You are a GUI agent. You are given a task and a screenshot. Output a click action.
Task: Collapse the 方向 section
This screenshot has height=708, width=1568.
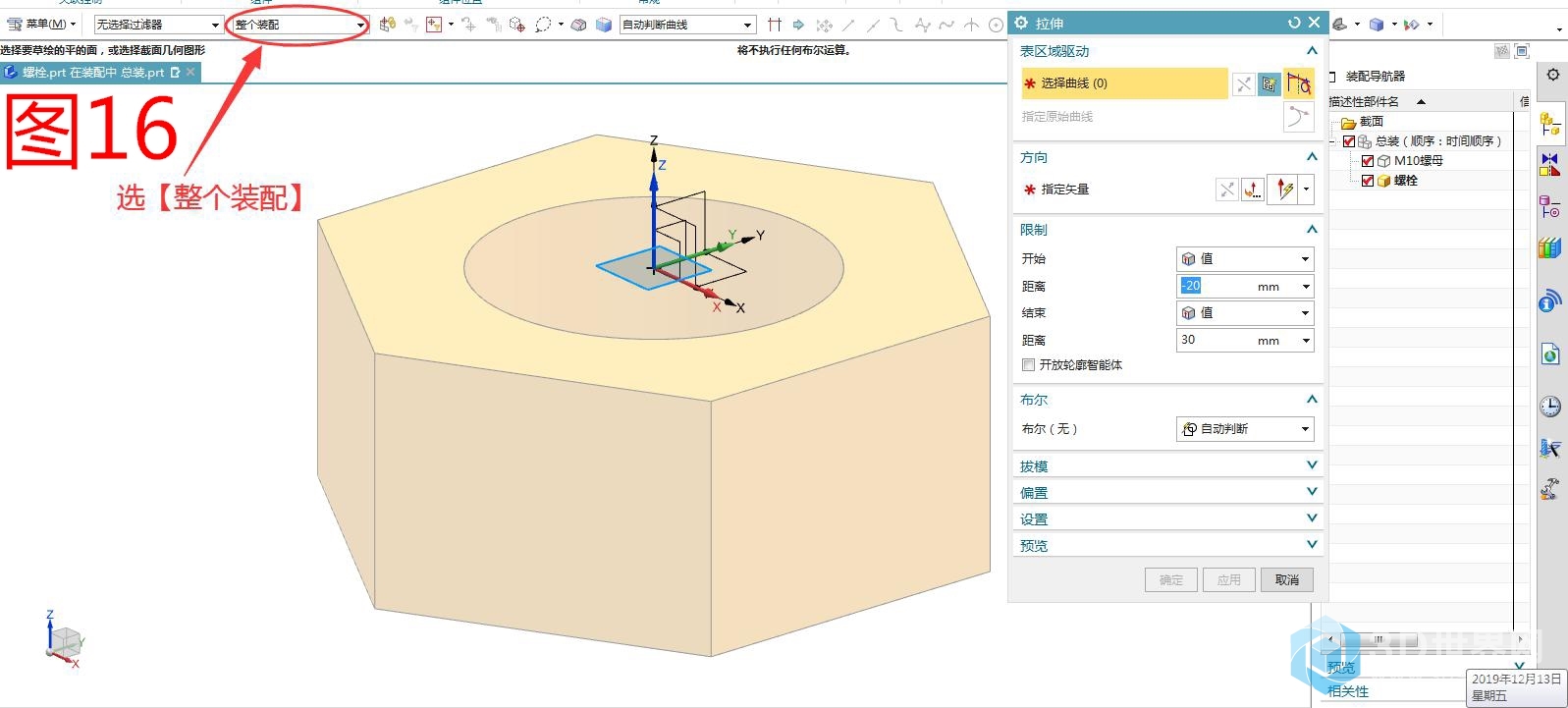[x=1311, y=157]
